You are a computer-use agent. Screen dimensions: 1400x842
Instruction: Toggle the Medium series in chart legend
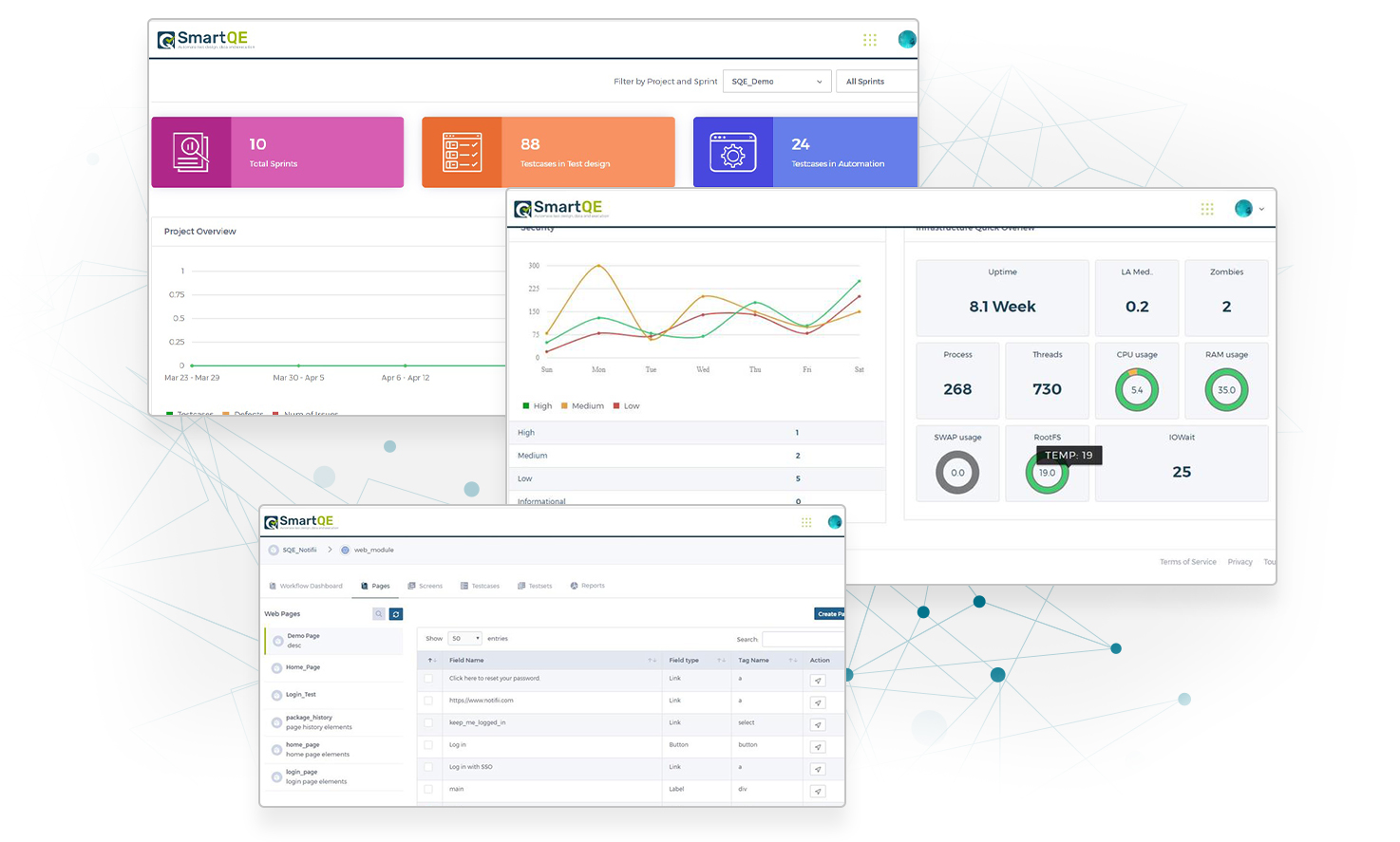point(582,406)
